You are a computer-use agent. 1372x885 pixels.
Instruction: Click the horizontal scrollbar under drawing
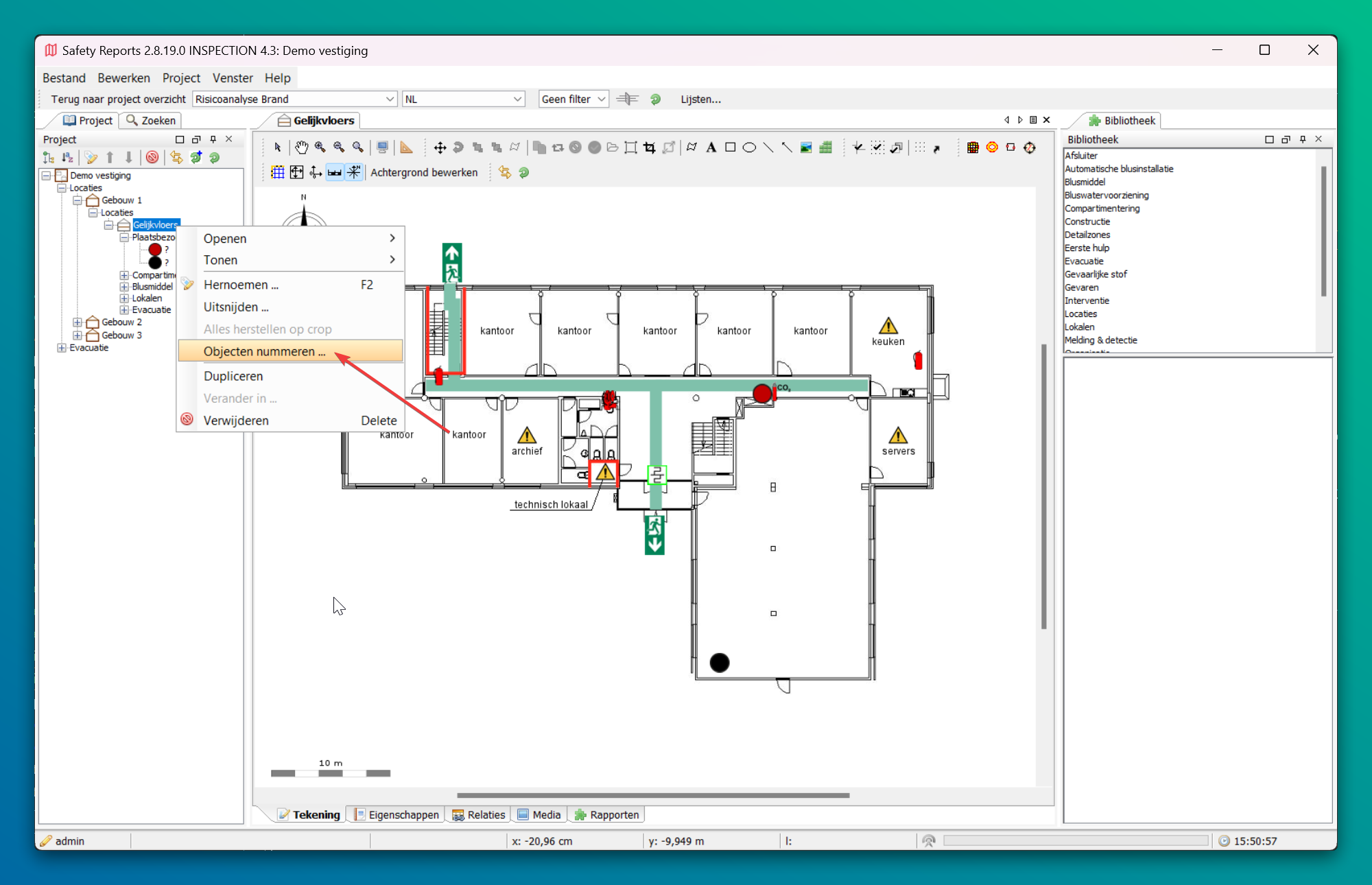point(652,796)
